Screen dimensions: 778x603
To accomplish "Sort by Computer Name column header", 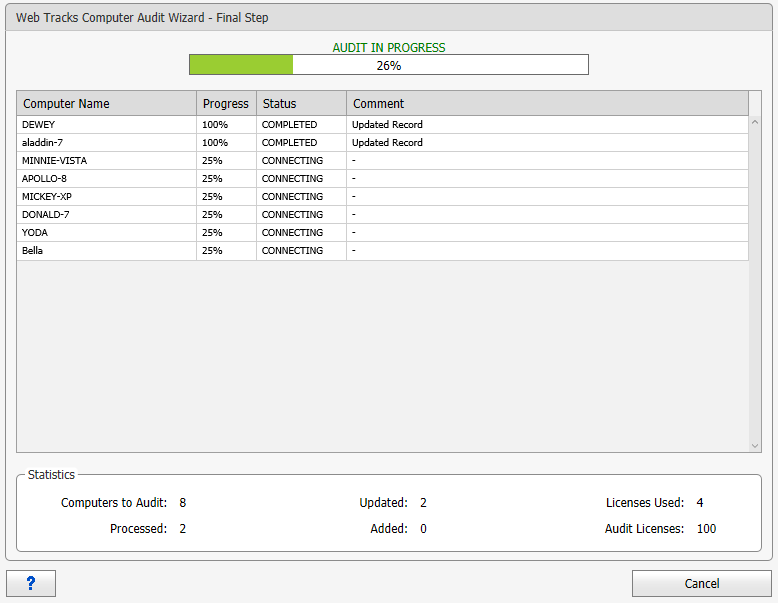I will click(x=107, y=103).
